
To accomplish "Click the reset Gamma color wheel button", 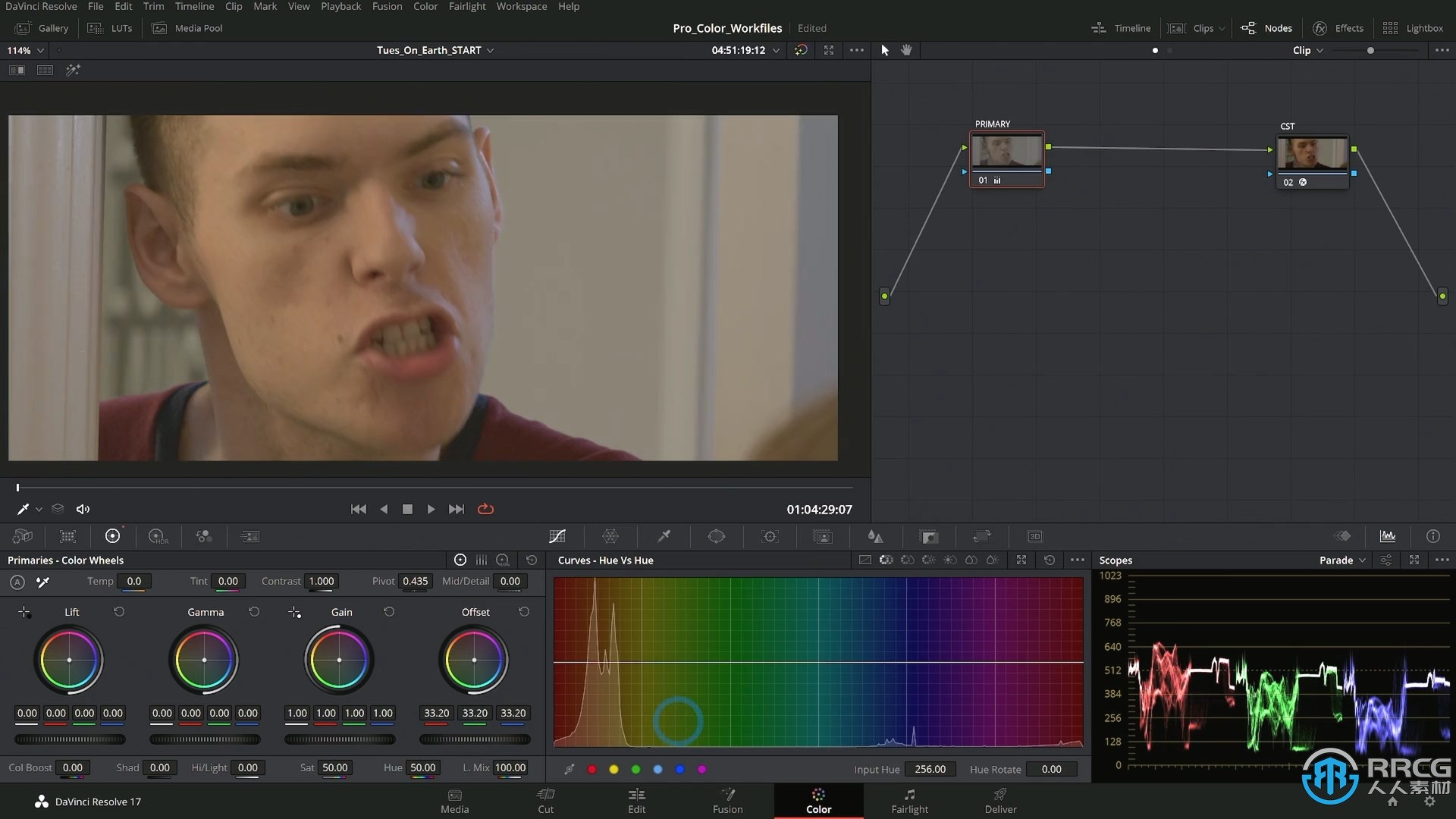I will 253,612.
